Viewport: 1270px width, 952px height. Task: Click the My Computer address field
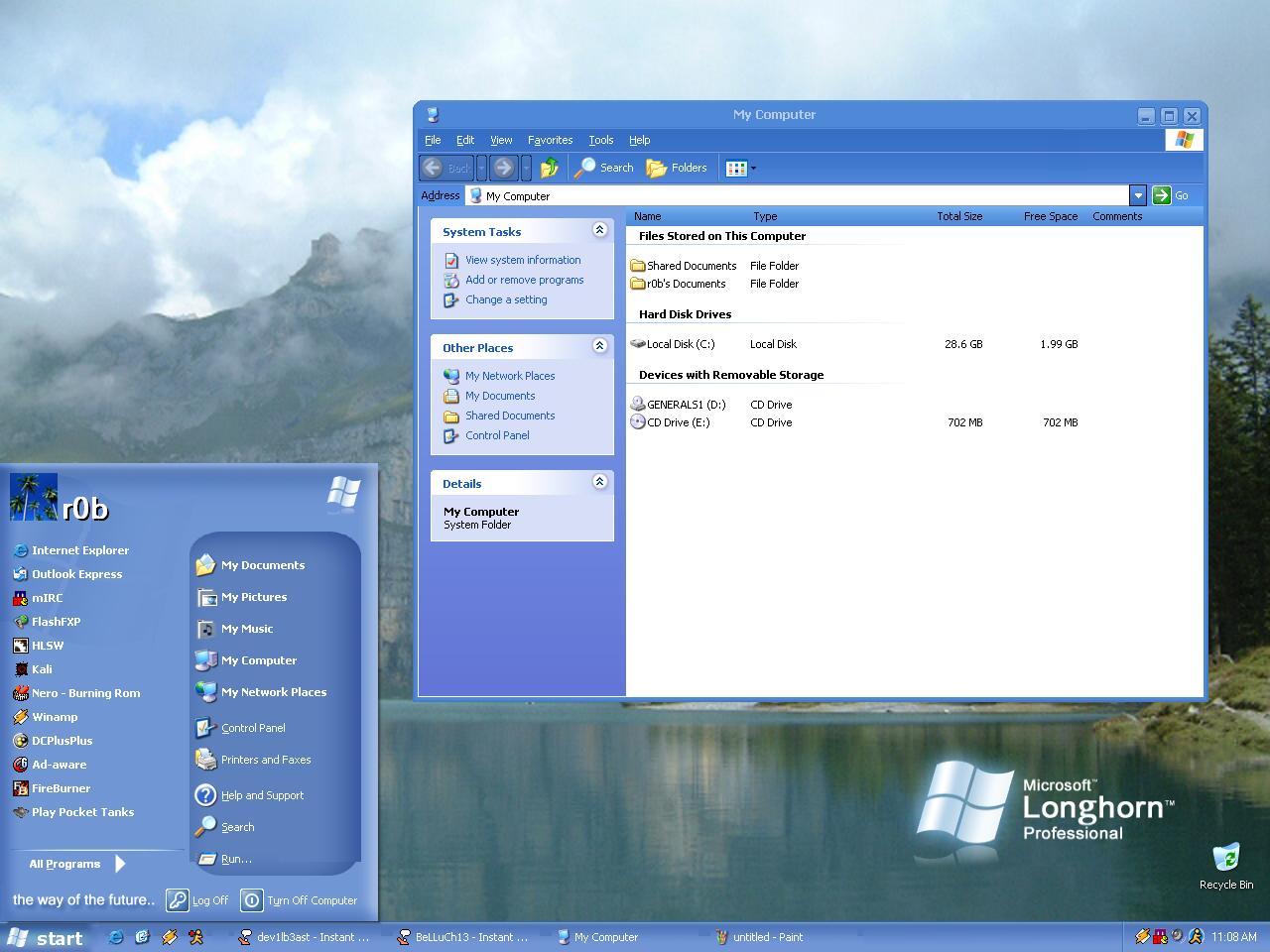coord(797,195)
